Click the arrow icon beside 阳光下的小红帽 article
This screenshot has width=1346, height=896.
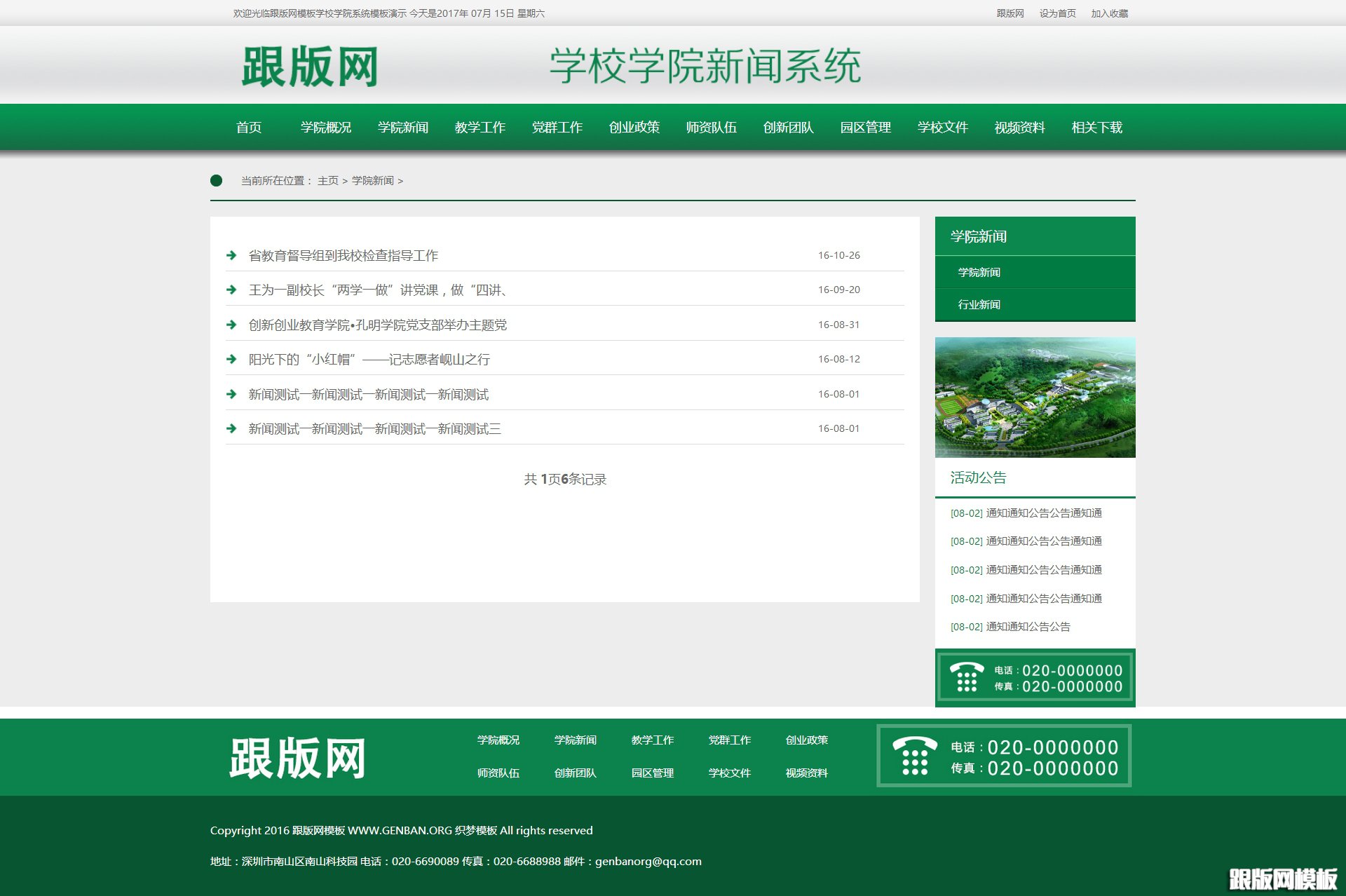tap(232, 359)
